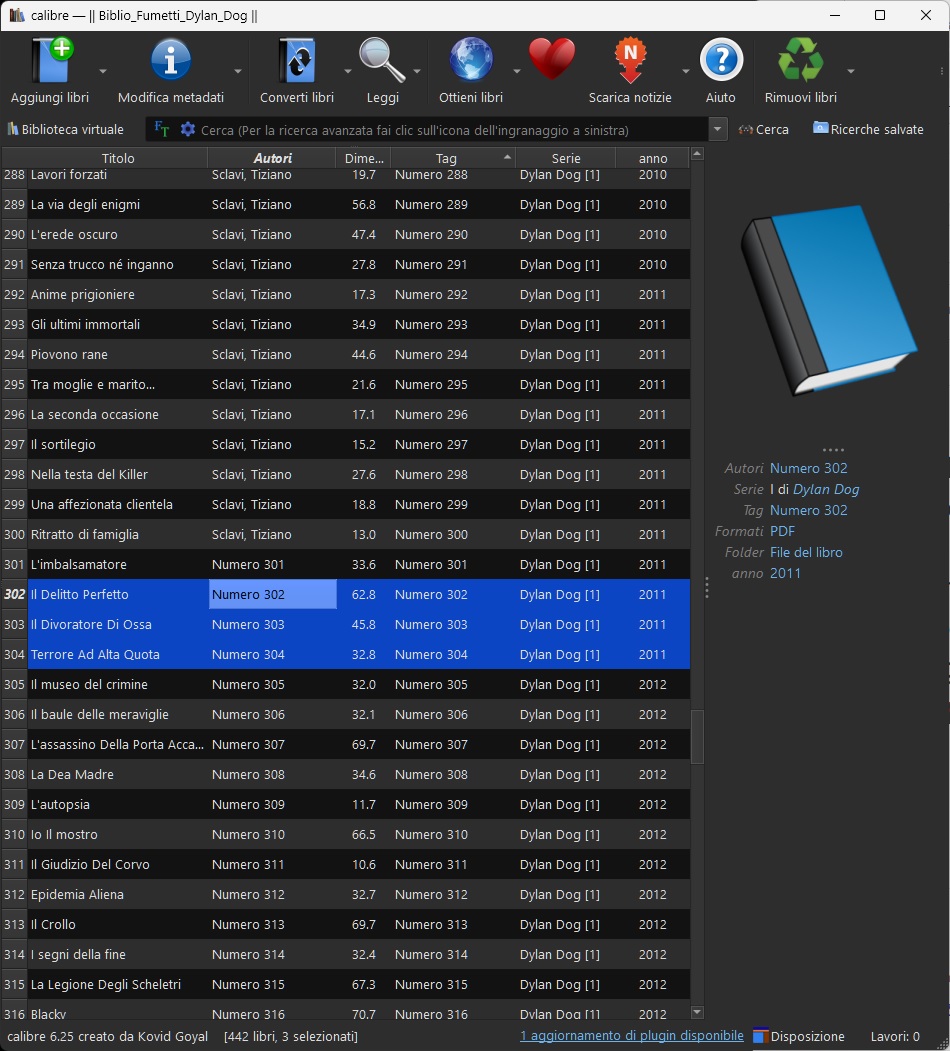Open the Leggi magnifier icon
This screenshot has width=950, height=1051.
pyautogui.click(x=381, y=60)
